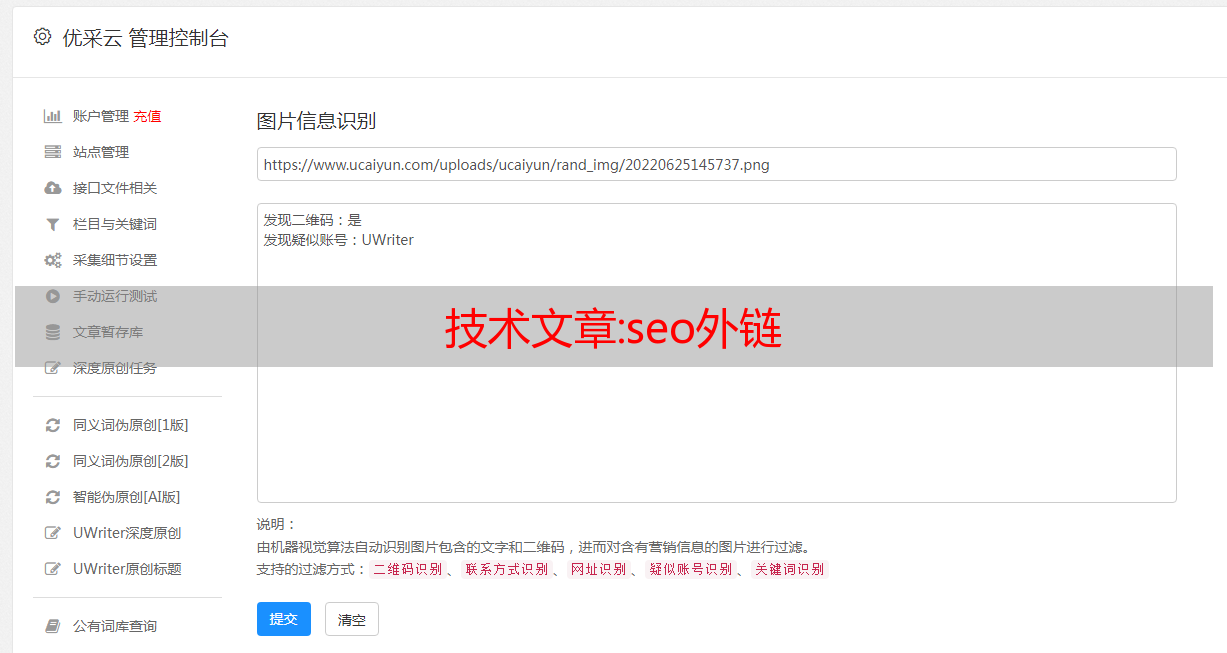Click the cloud upload icon for 接口文件相关

coord(53,188)
